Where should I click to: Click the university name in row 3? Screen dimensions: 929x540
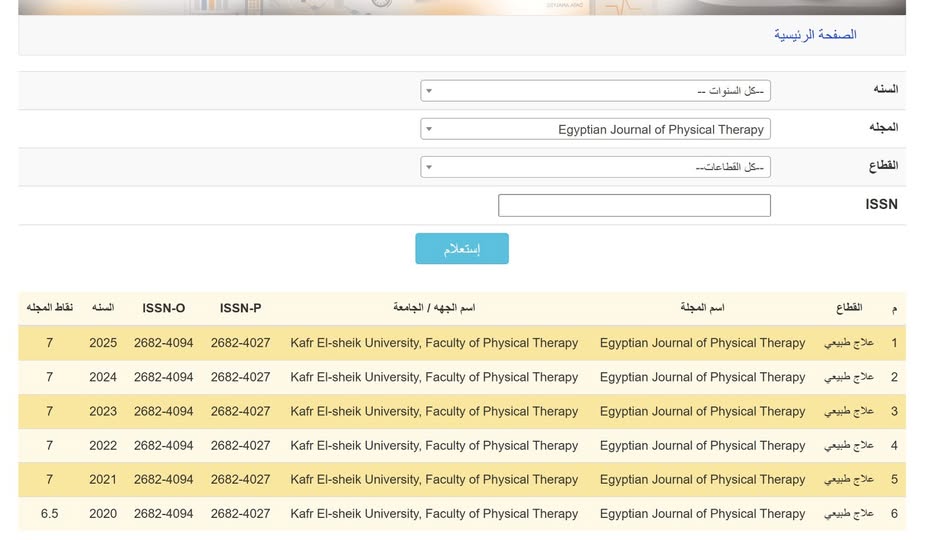pyautogui.click(x=434, y=411)
